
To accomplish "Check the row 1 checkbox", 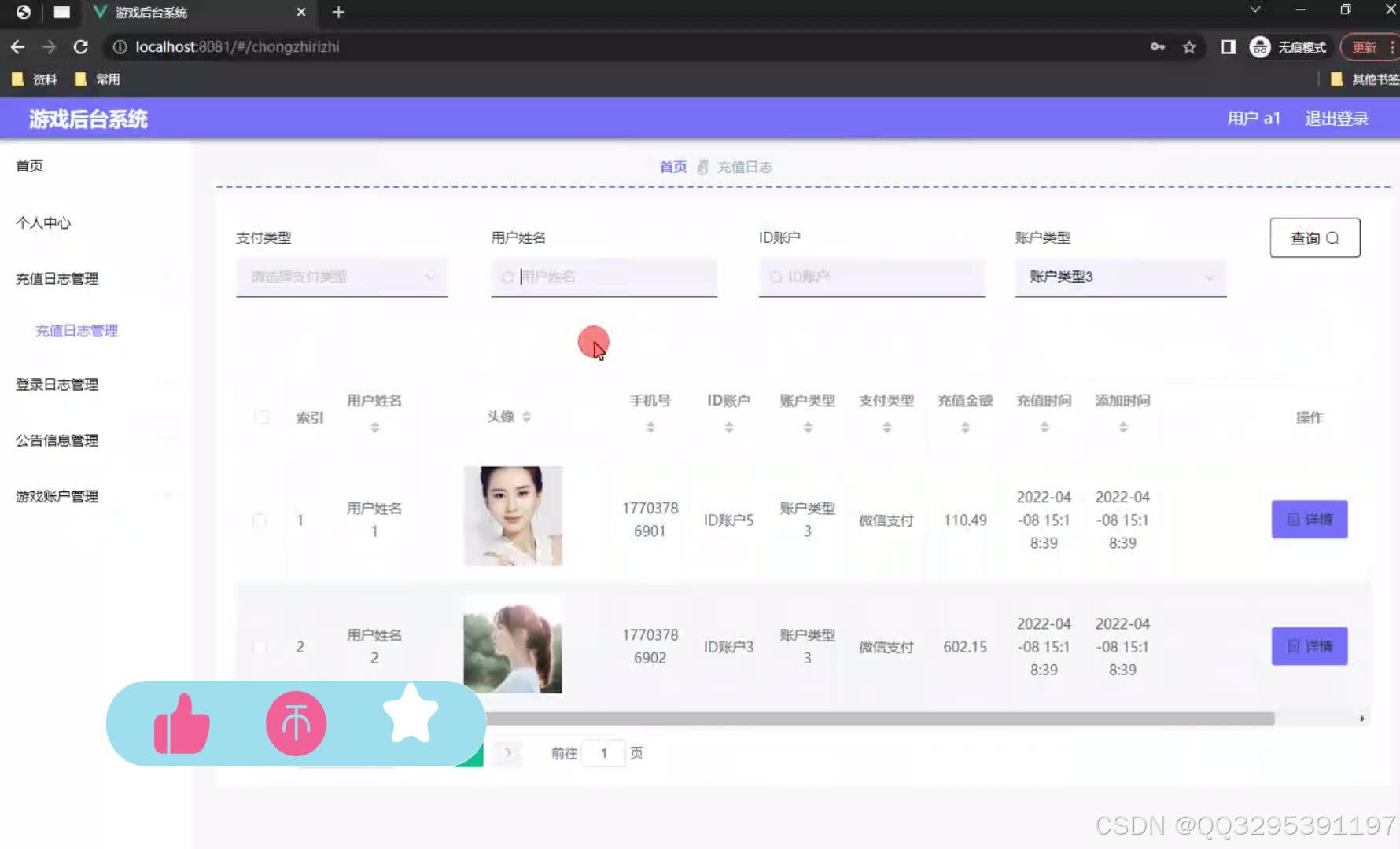I will point(260,520).
